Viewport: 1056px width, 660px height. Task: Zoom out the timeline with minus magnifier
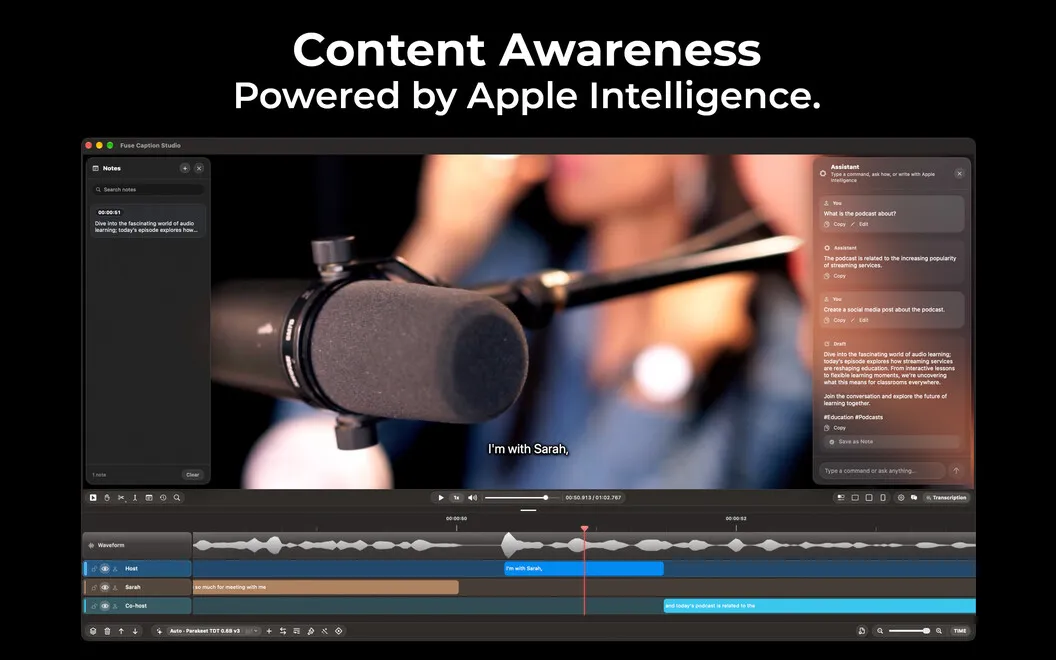880,631
